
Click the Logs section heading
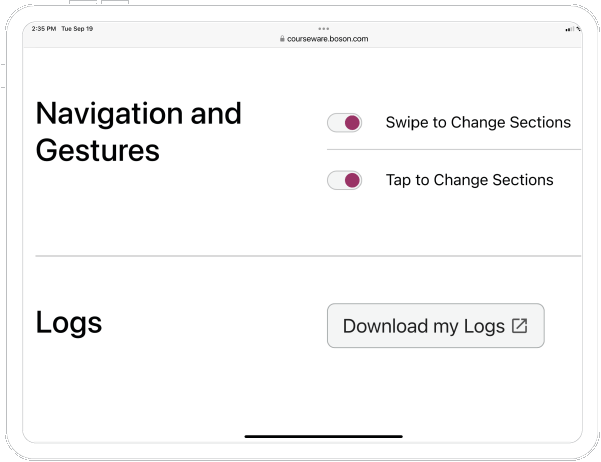(x=69, y=323)
